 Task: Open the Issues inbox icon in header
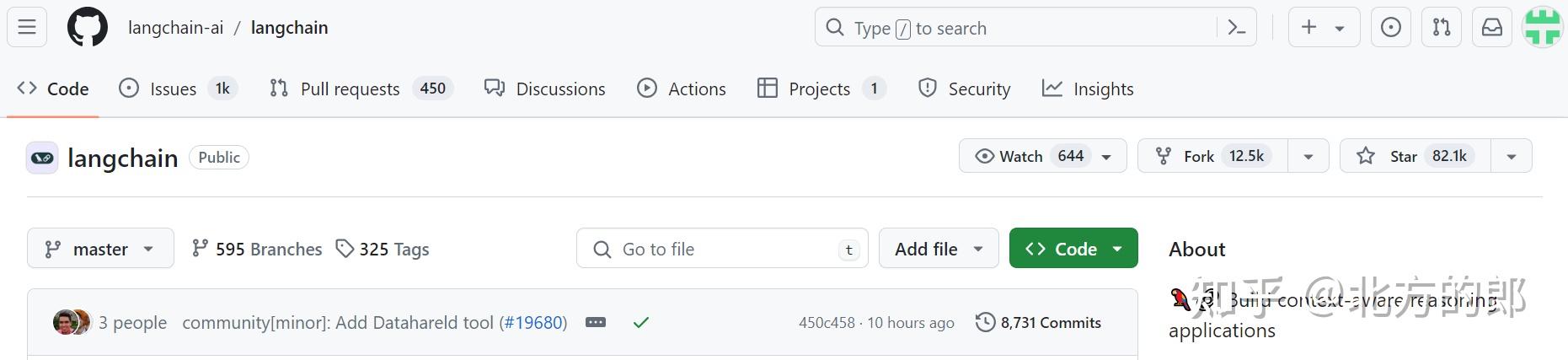1391,28
